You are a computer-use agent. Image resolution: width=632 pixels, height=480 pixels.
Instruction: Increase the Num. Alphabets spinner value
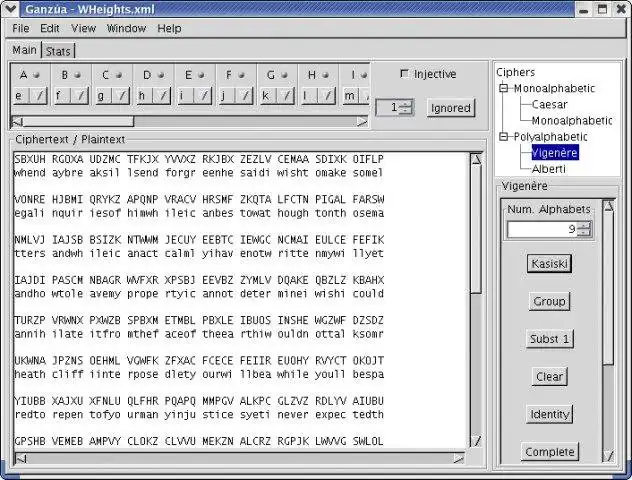pos(584,226)
